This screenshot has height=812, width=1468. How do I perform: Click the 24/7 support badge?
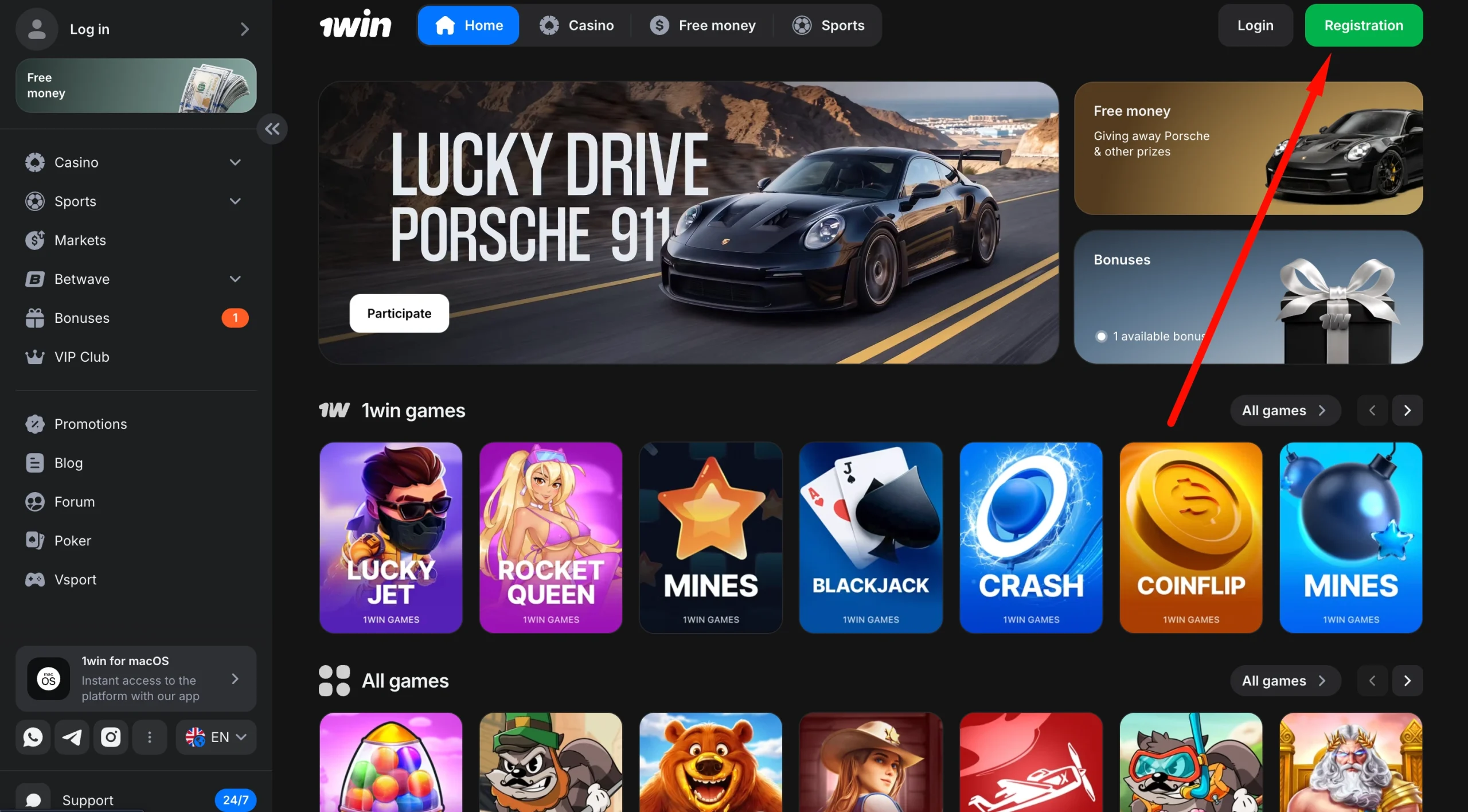(236, 800)
